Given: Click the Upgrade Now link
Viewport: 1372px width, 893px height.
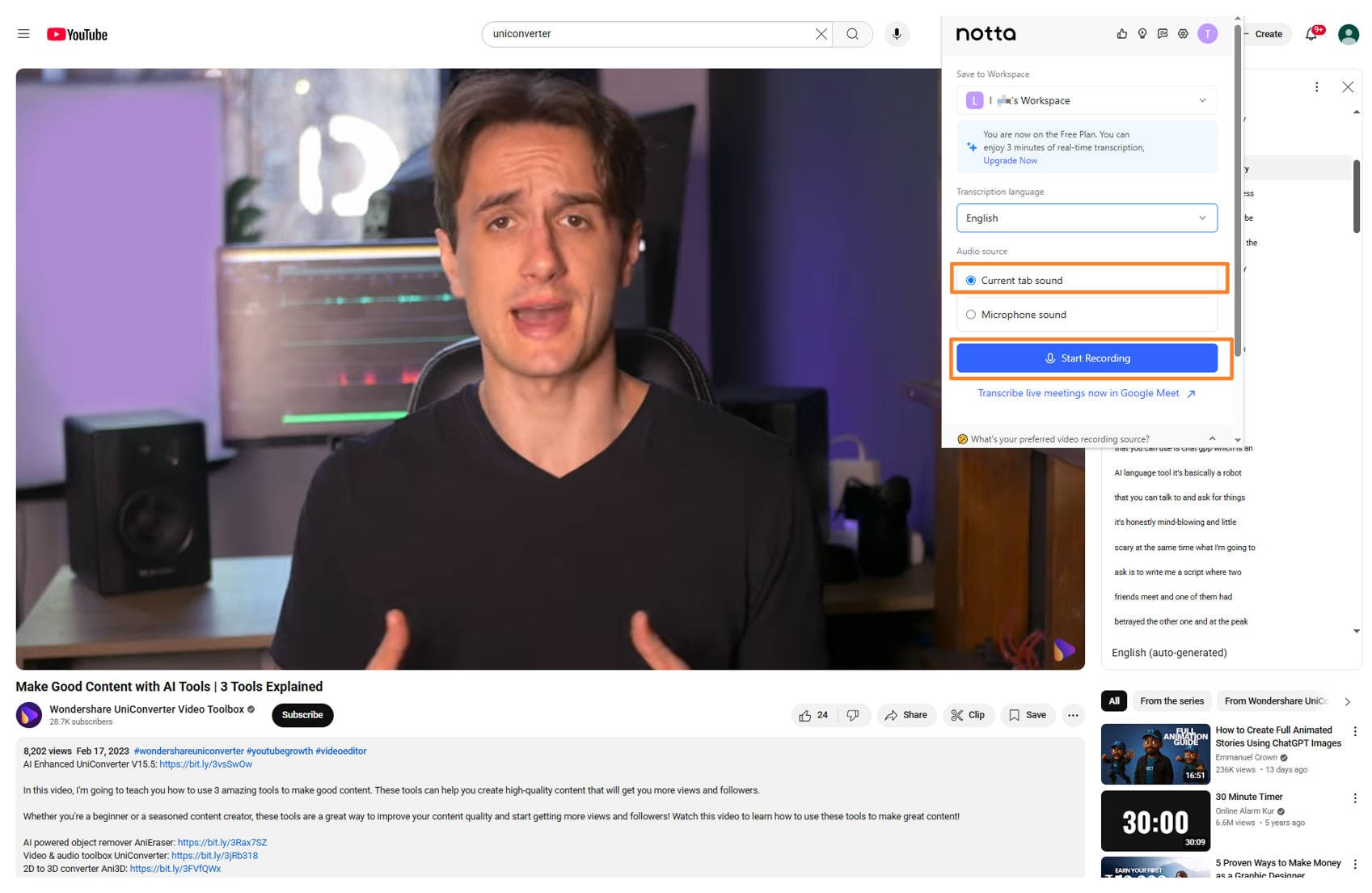Looking at the screenshot, I should pyautogui.click(x=1010, y=161).
